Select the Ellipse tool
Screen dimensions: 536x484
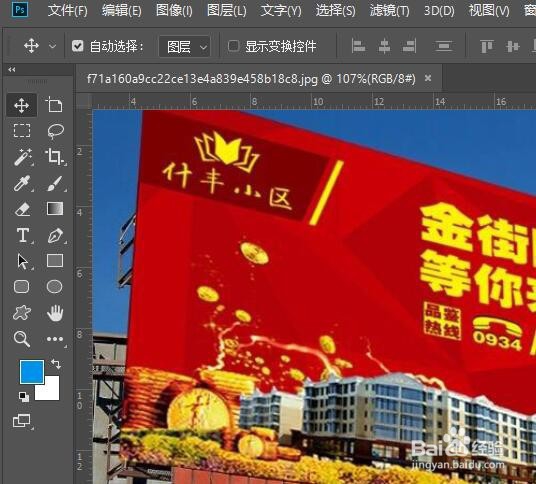(x=54, y=287)
